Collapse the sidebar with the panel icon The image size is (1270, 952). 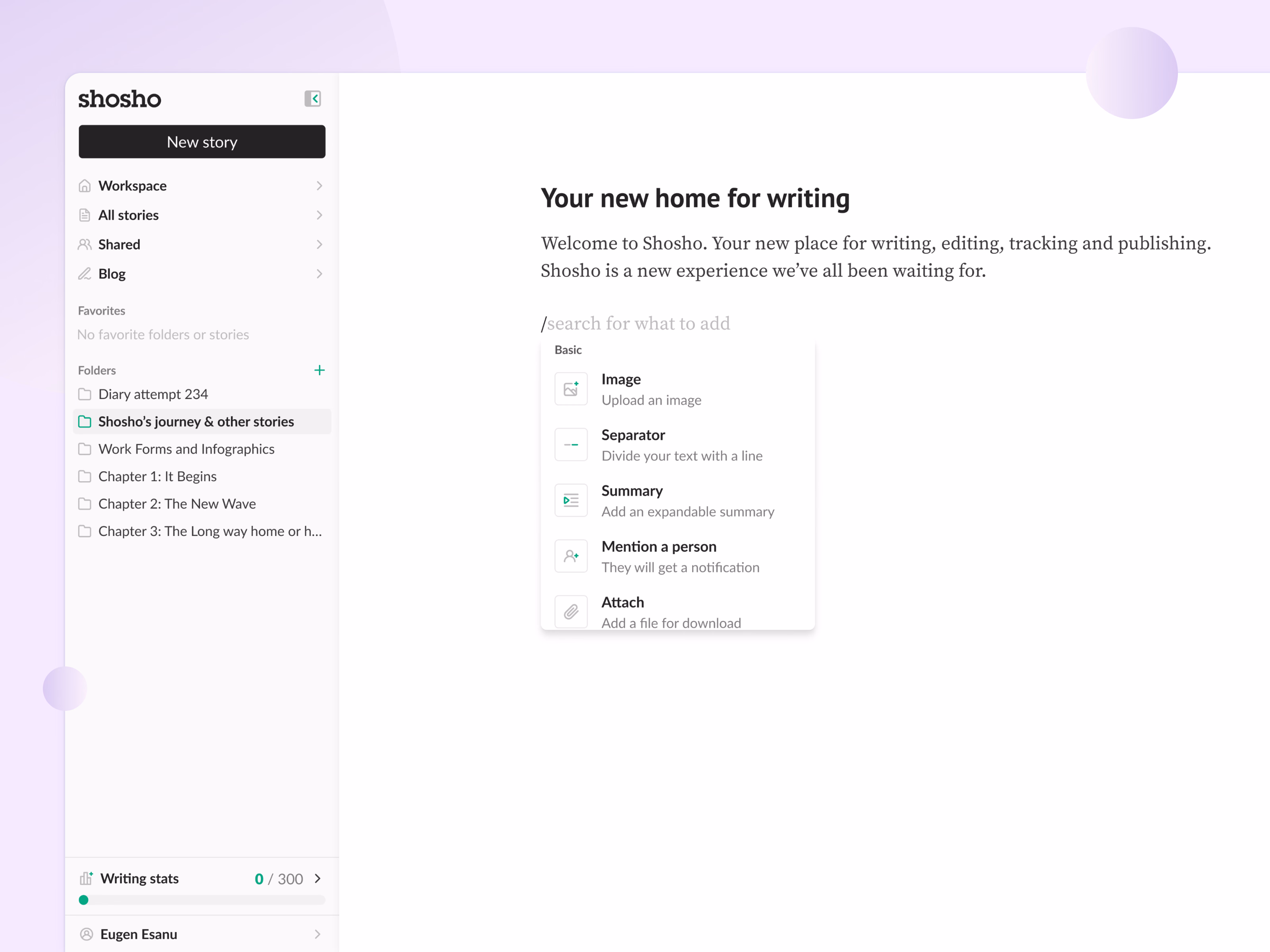[312, 99]
